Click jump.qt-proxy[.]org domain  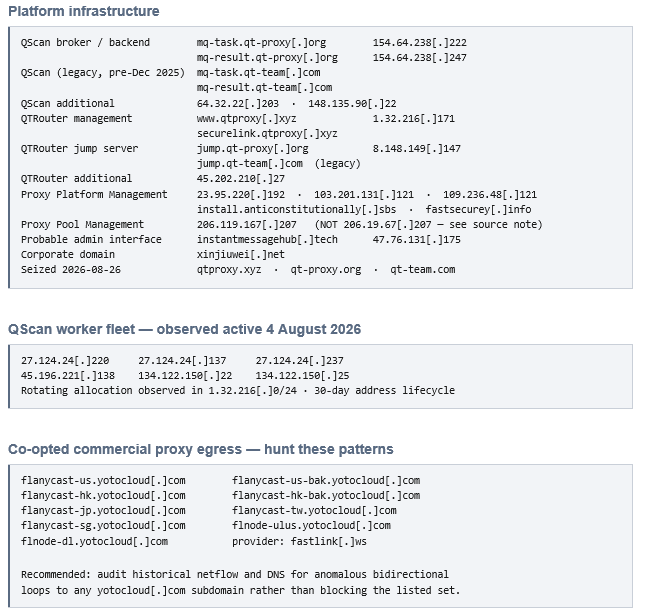point(253,149)
